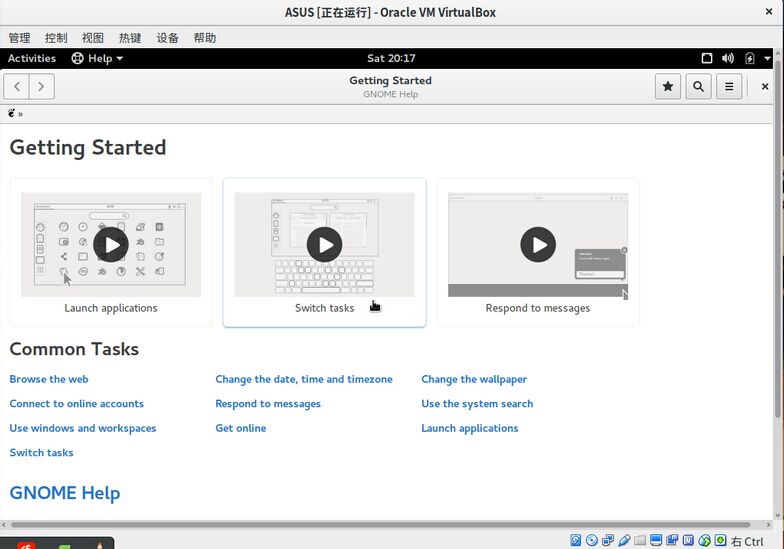Open bookmarks via the star icon
This screenshot has width=784, height=549.
[x=668, y=86]
